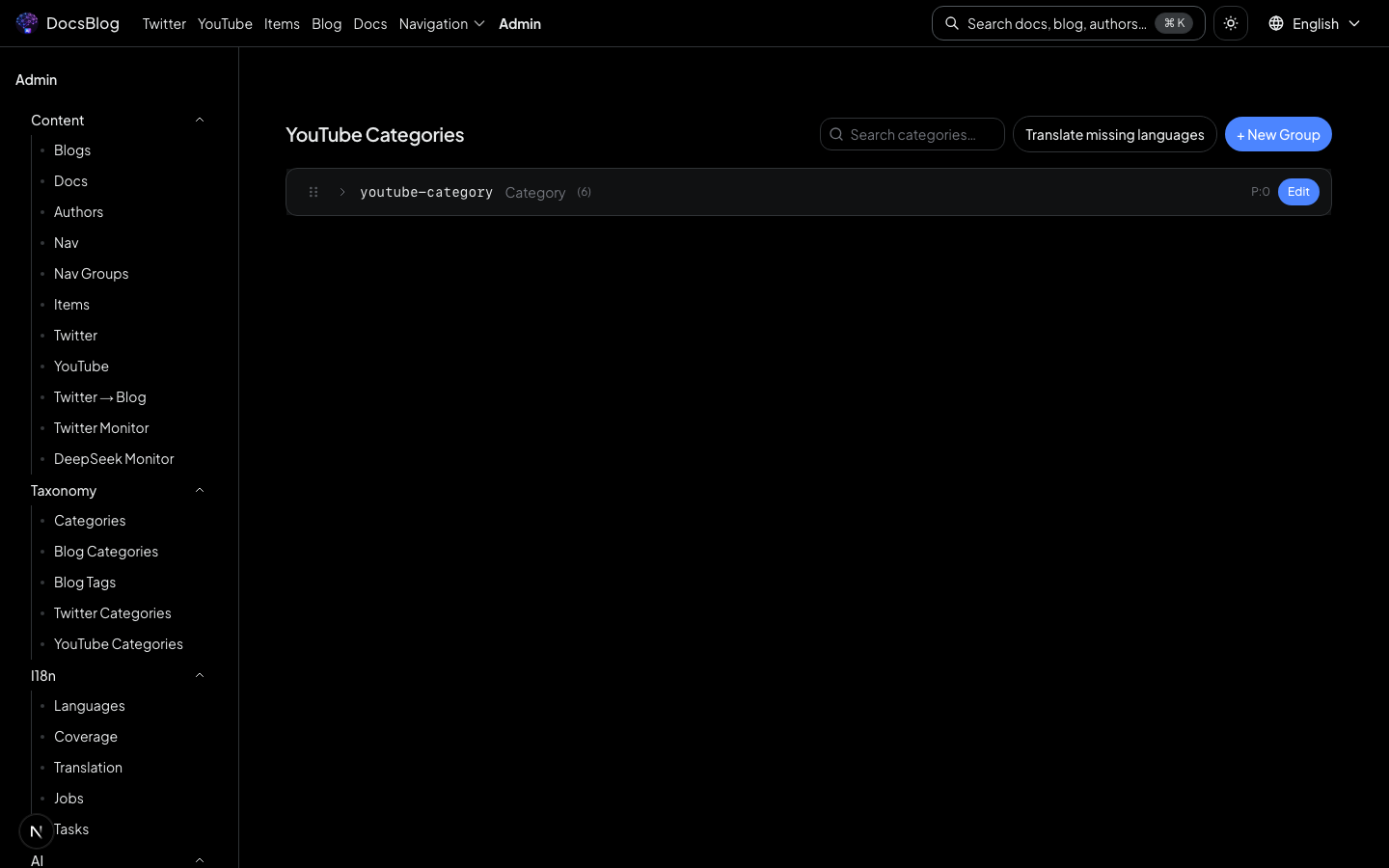Click the DocsBlog logo icon

coord(27,23)
